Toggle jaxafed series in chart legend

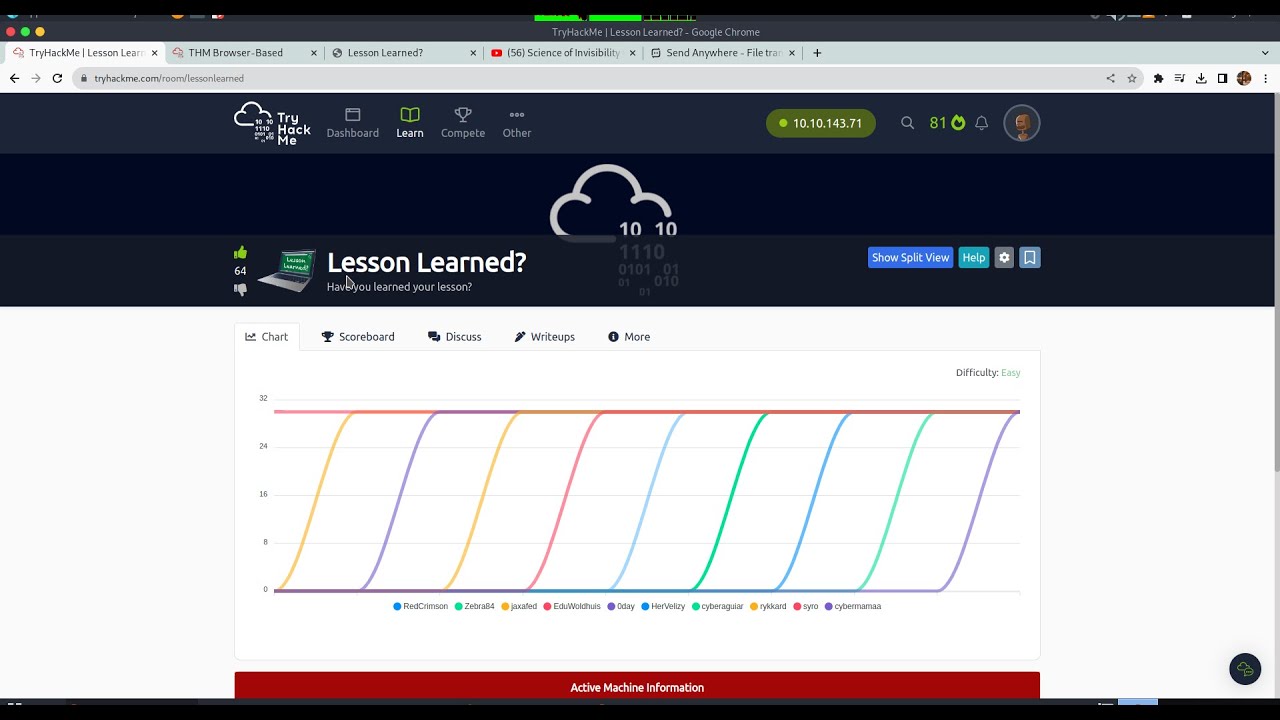[520, 606]
